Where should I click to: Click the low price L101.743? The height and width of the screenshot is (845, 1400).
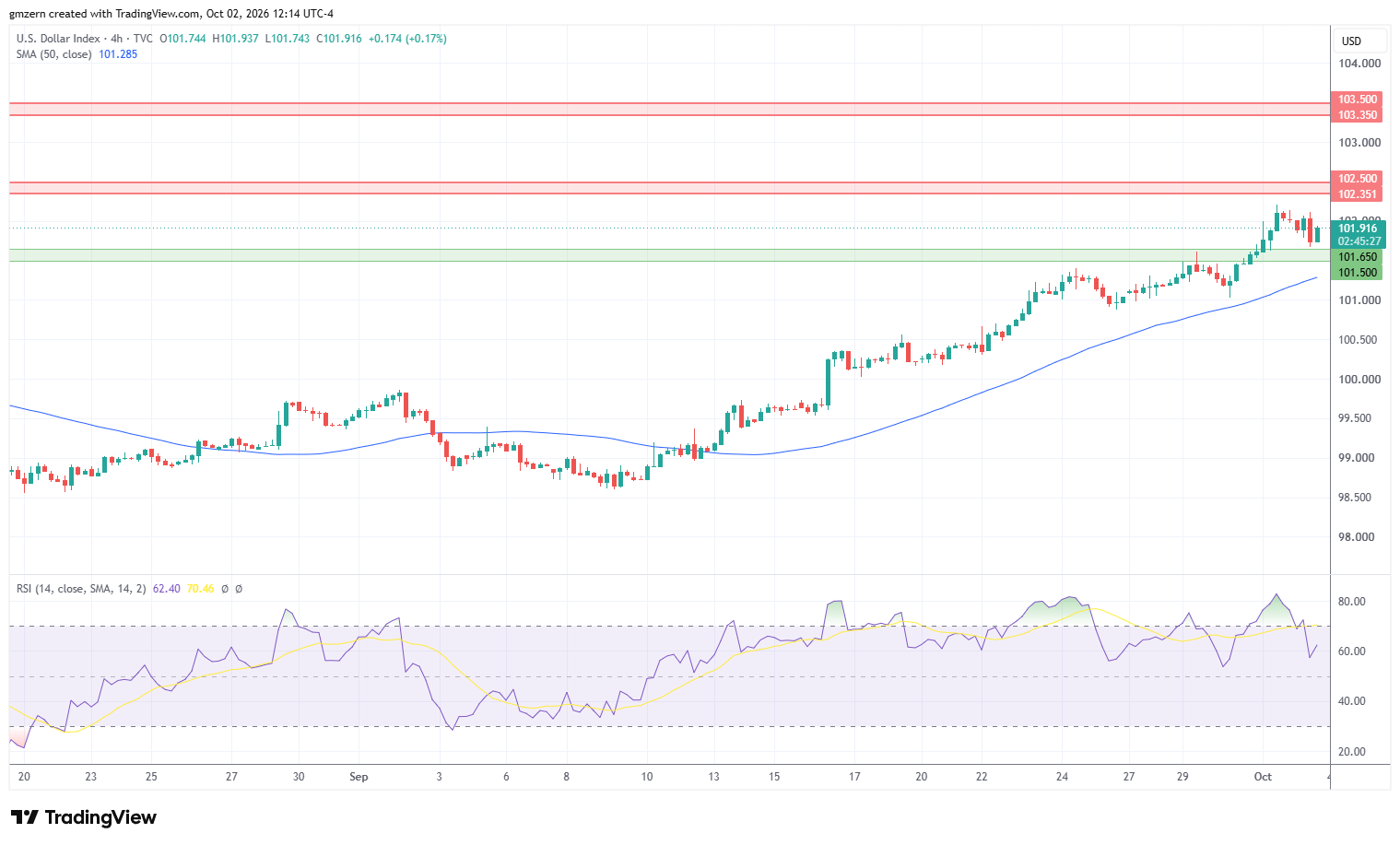pyautogui.click(x=288, y=39)
